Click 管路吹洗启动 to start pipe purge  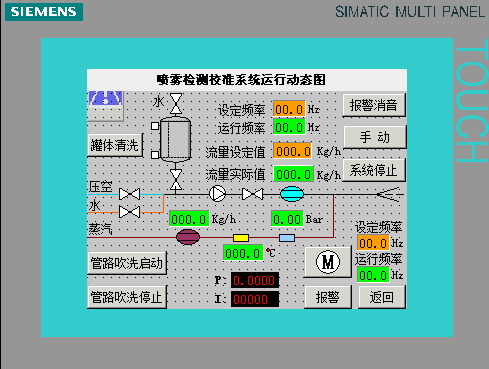(x=127, y=263)
